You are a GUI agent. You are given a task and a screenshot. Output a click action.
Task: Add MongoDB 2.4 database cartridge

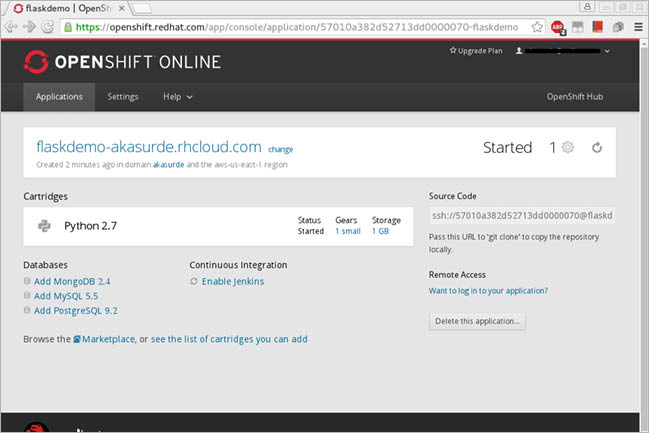(71, 282)
